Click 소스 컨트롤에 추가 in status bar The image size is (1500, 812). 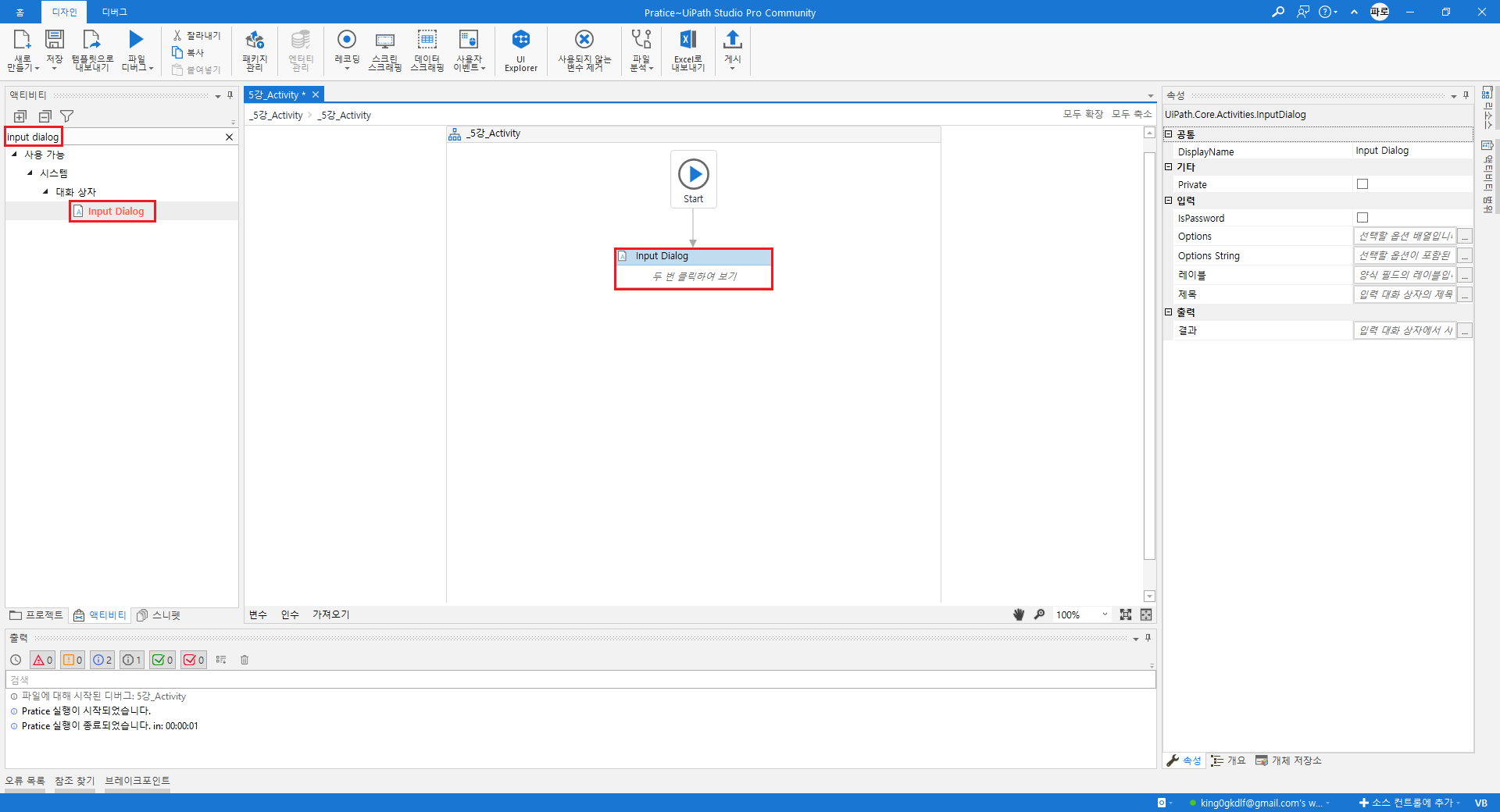(1408, 803)
